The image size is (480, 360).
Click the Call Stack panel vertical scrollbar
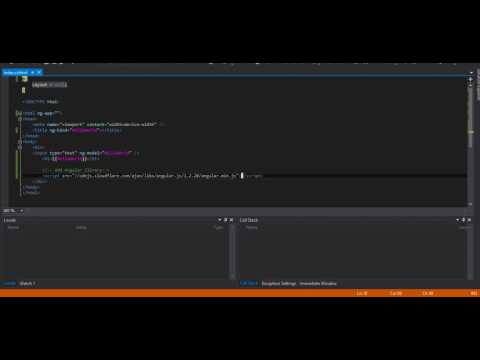(x=470, y=252)
